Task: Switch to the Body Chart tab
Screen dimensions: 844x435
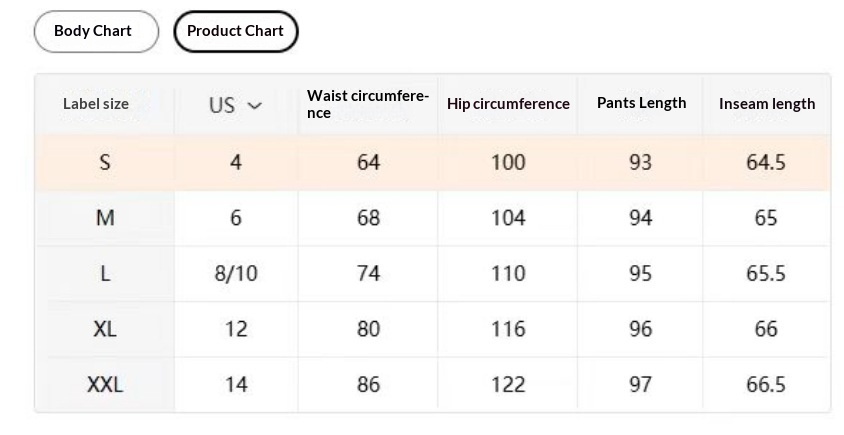Action: tap(93, 31)
